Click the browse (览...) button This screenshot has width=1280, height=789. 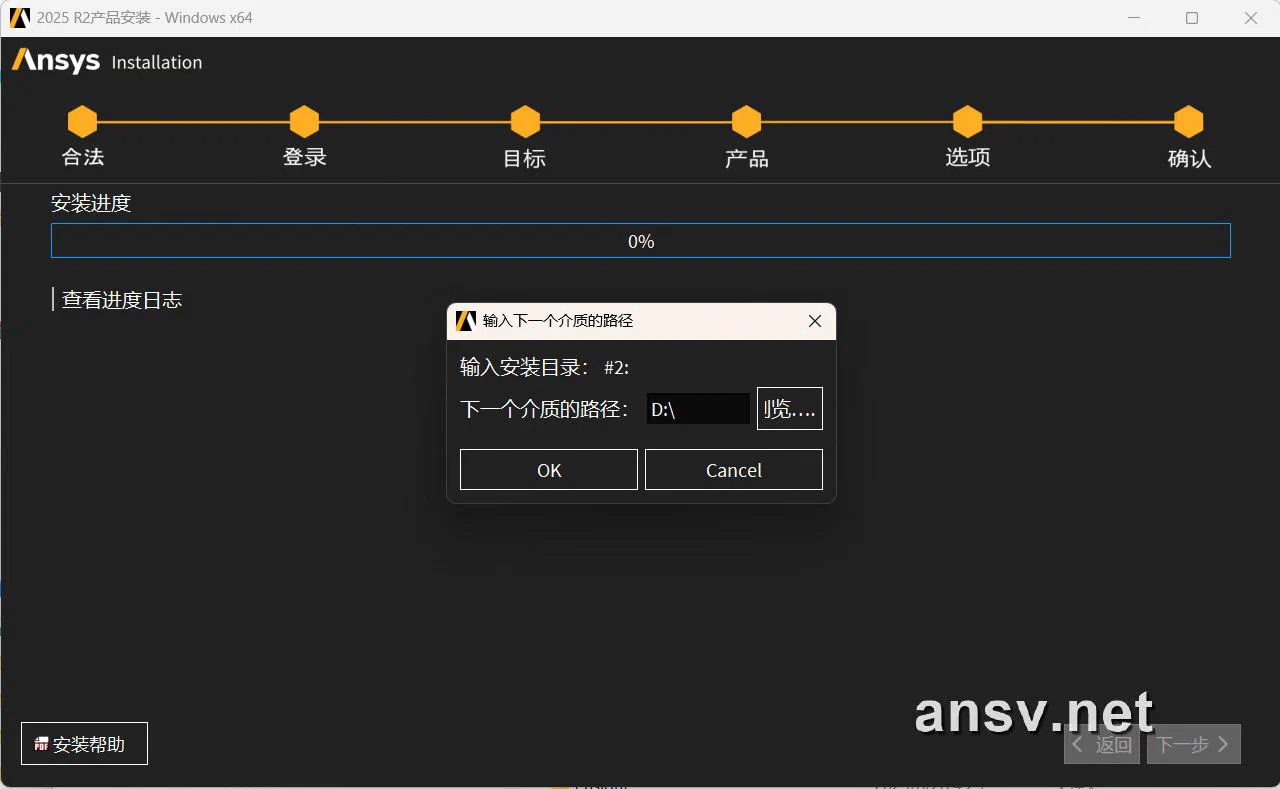[x=790, y=409]
